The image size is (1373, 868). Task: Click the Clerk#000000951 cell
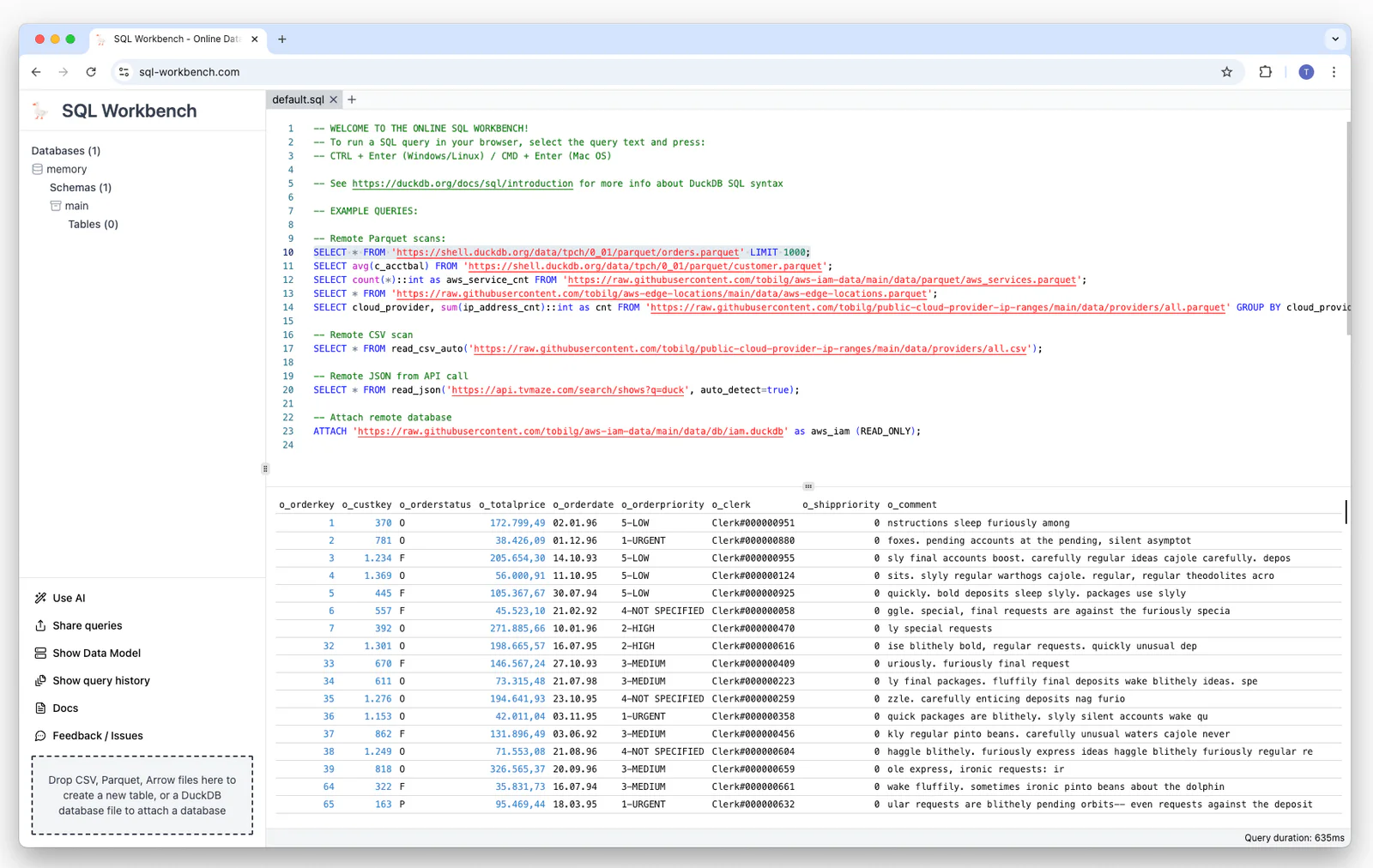(x=753, y=522)
